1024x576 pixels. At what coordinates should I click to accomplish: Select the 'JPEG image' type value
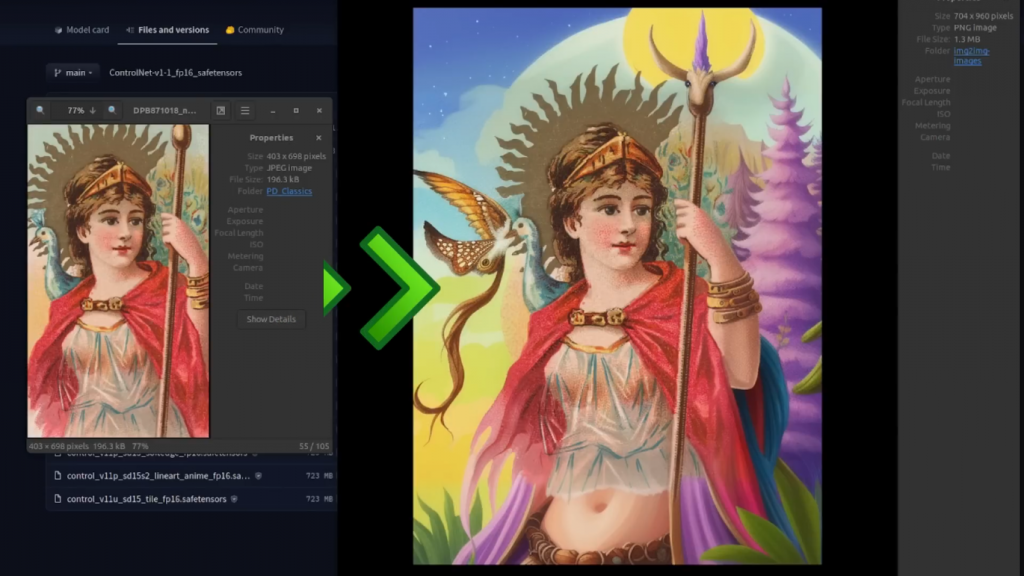pyautogui.click(x=289, y=168)
